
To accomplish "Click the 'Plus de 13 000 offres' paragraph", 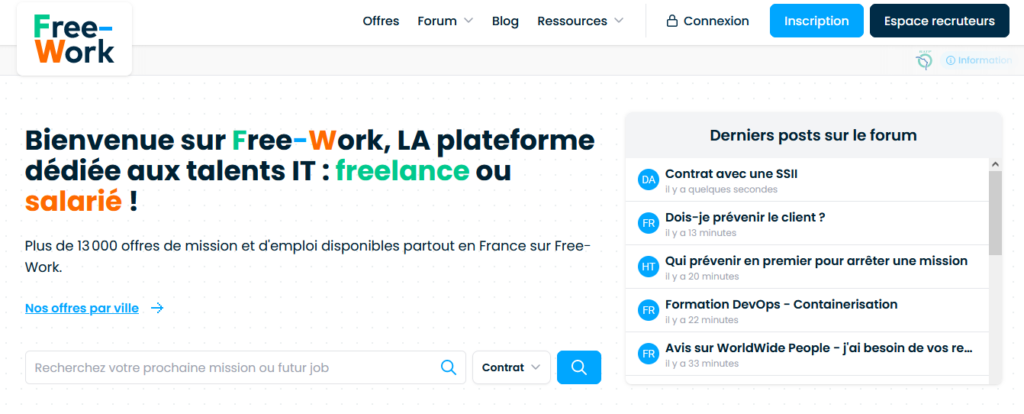I will (x=308, y=257).
